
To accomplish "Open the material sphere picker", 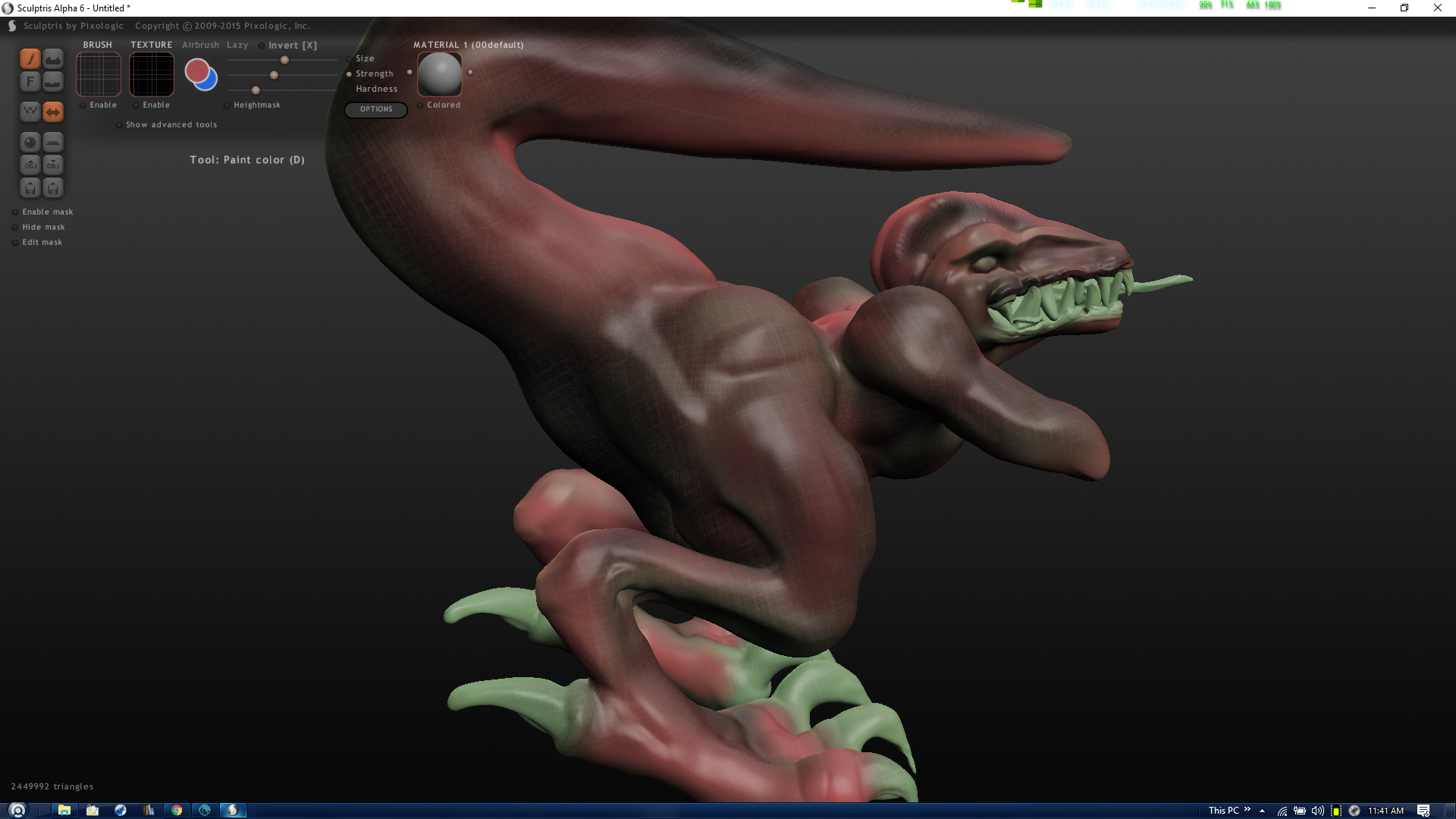I will (x=440, y=74).
